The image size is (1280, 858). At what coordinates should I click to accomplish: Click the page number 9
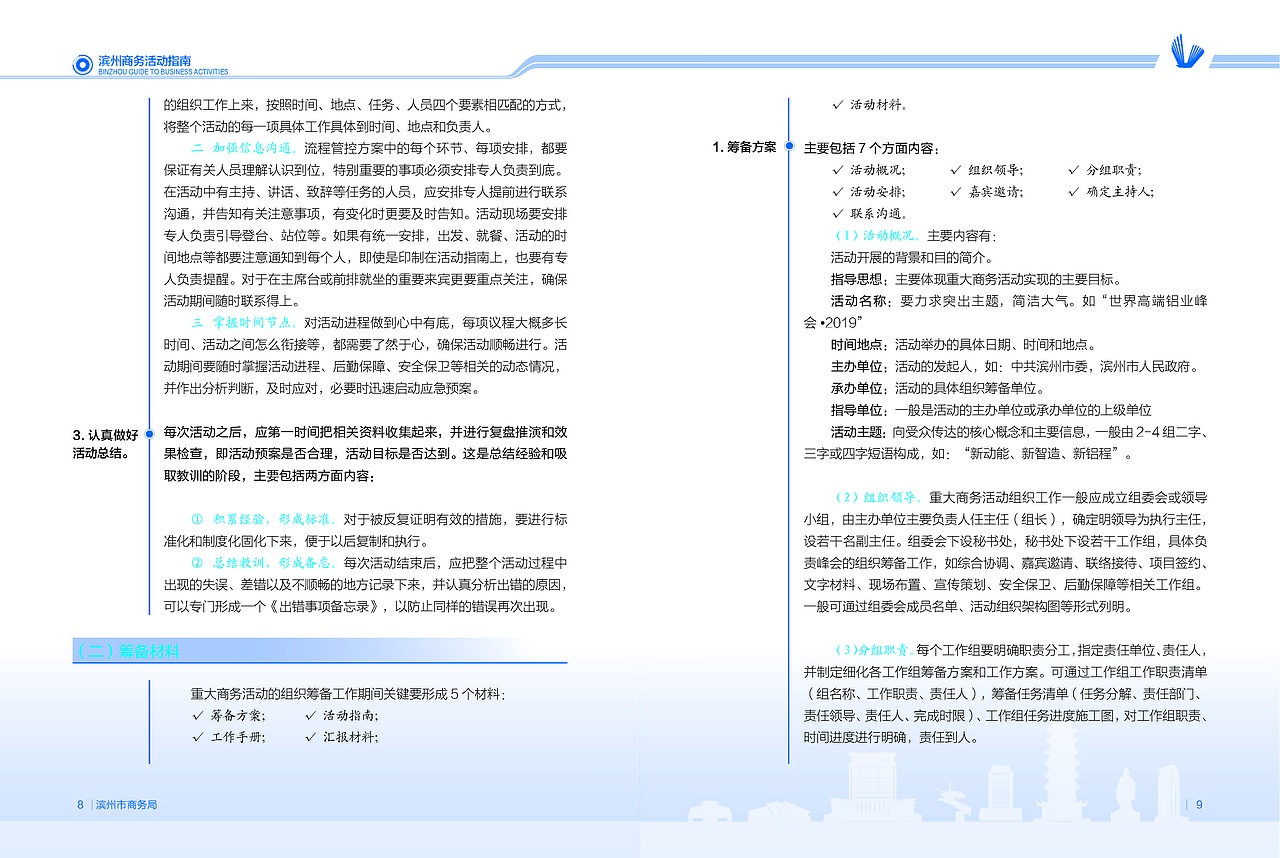pos(1198,804)
